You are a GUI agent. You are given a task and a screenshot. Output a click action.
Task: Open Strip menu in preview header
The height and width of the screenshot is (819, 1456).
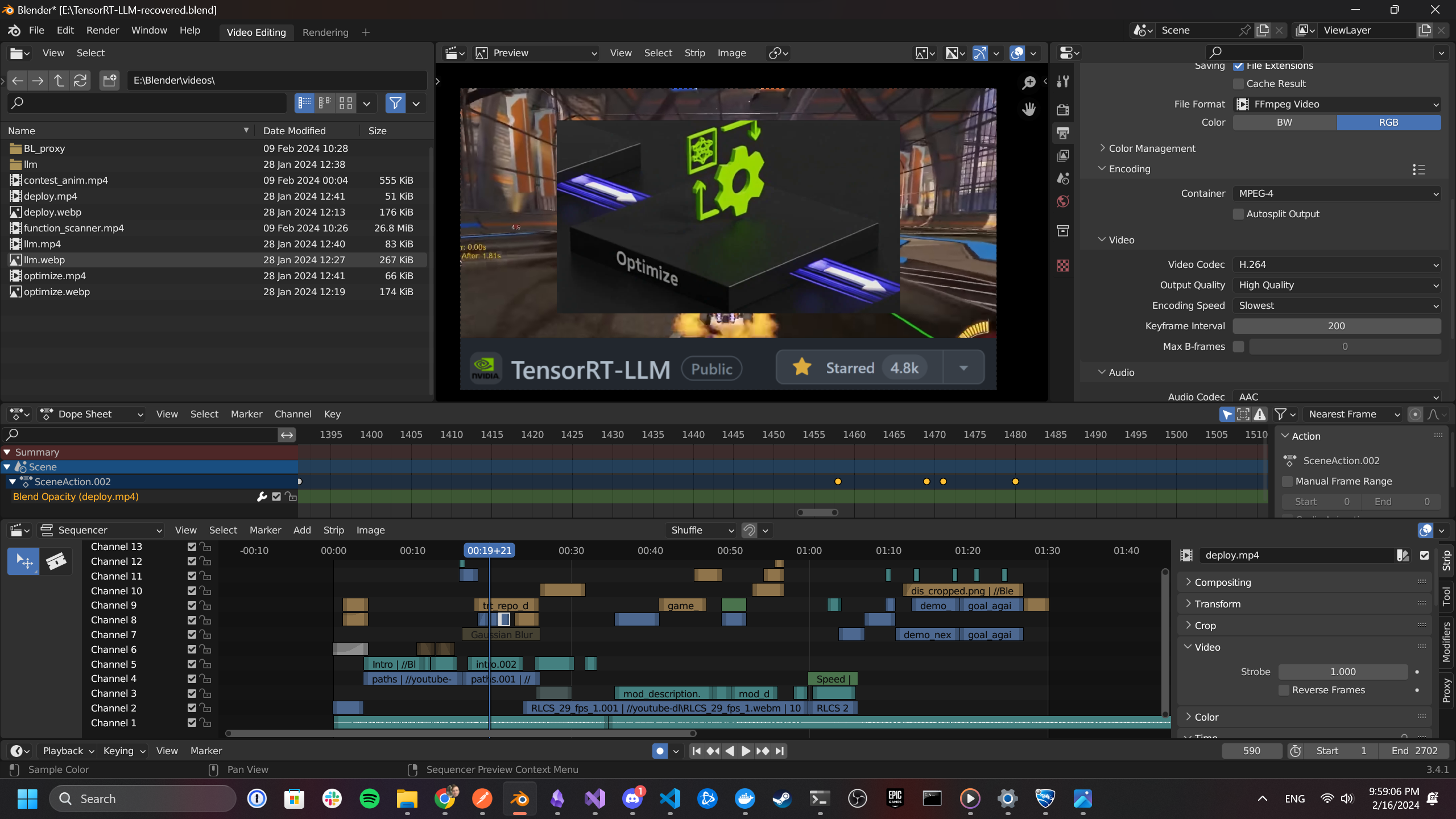694,53
